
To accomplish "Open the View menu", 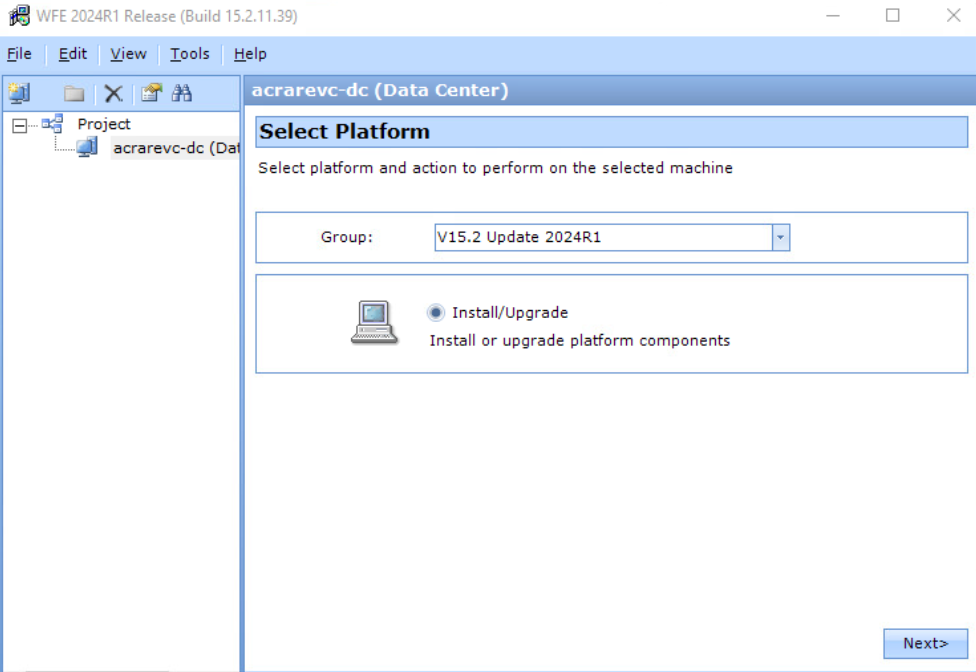I will point(128,54).
